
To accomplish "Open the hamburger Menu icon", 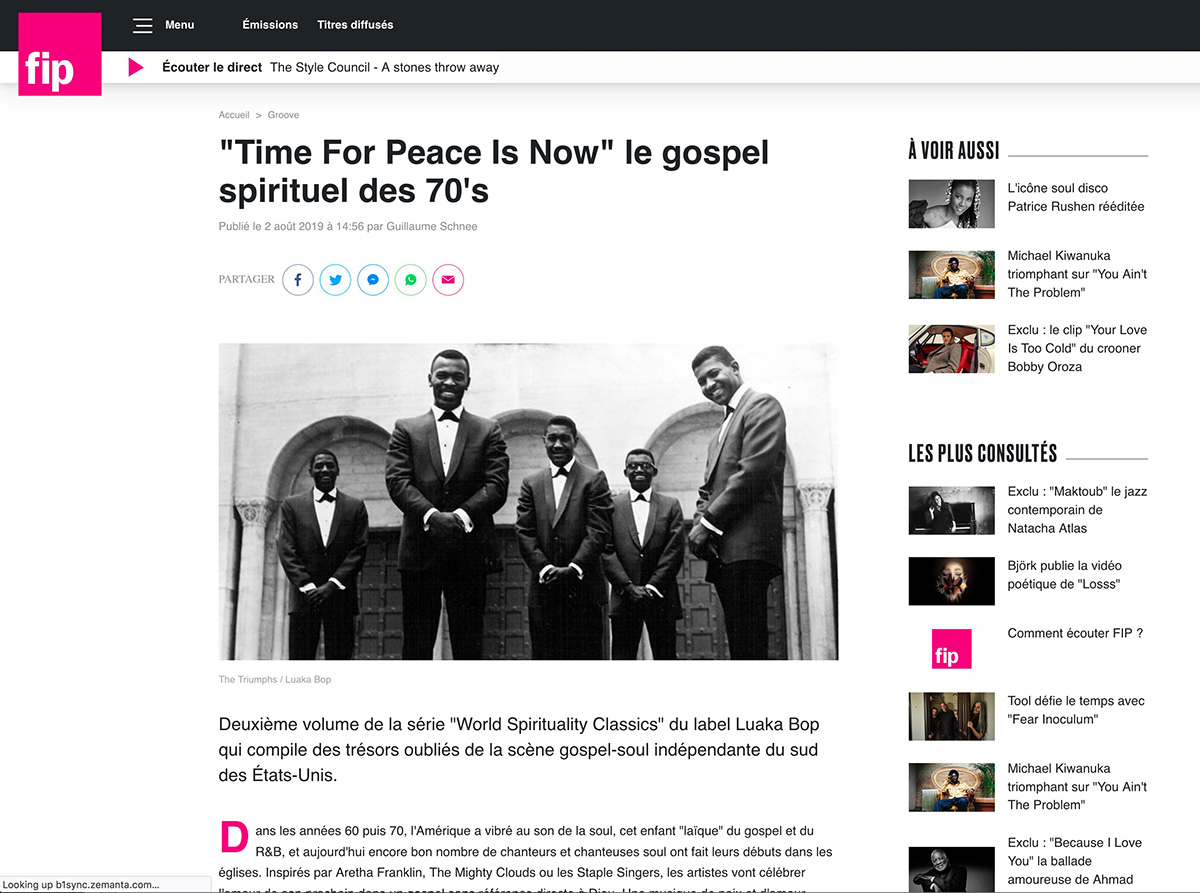I will click(143, 25).
